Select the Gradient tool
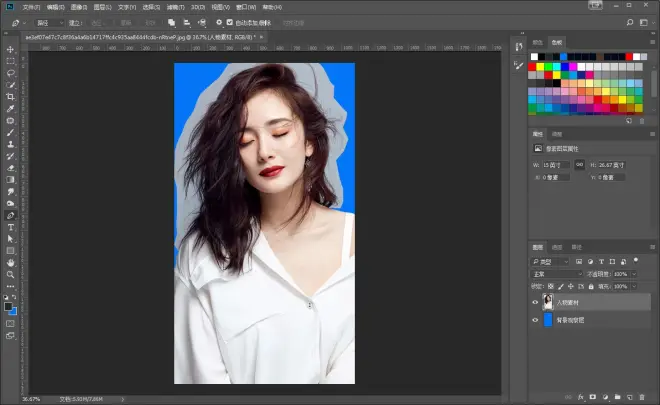Viewport: 660px width, 405px height. [x=10, y=180]
